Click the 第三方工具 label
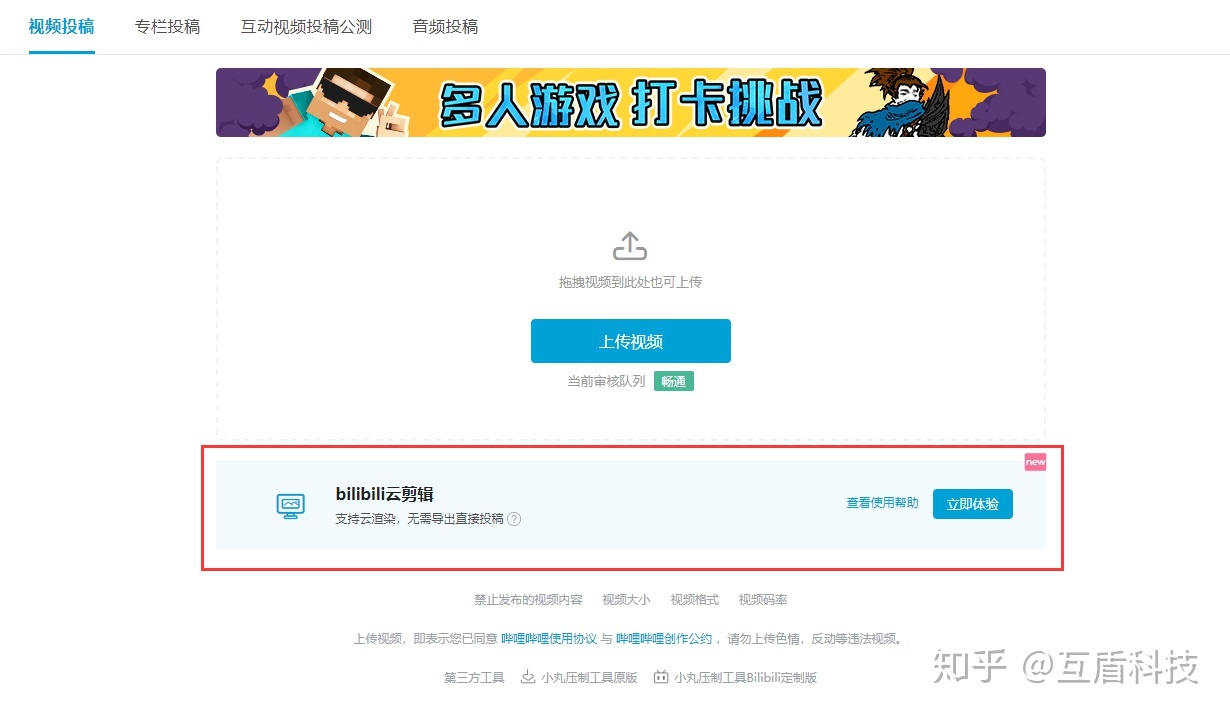 point(474,677)
